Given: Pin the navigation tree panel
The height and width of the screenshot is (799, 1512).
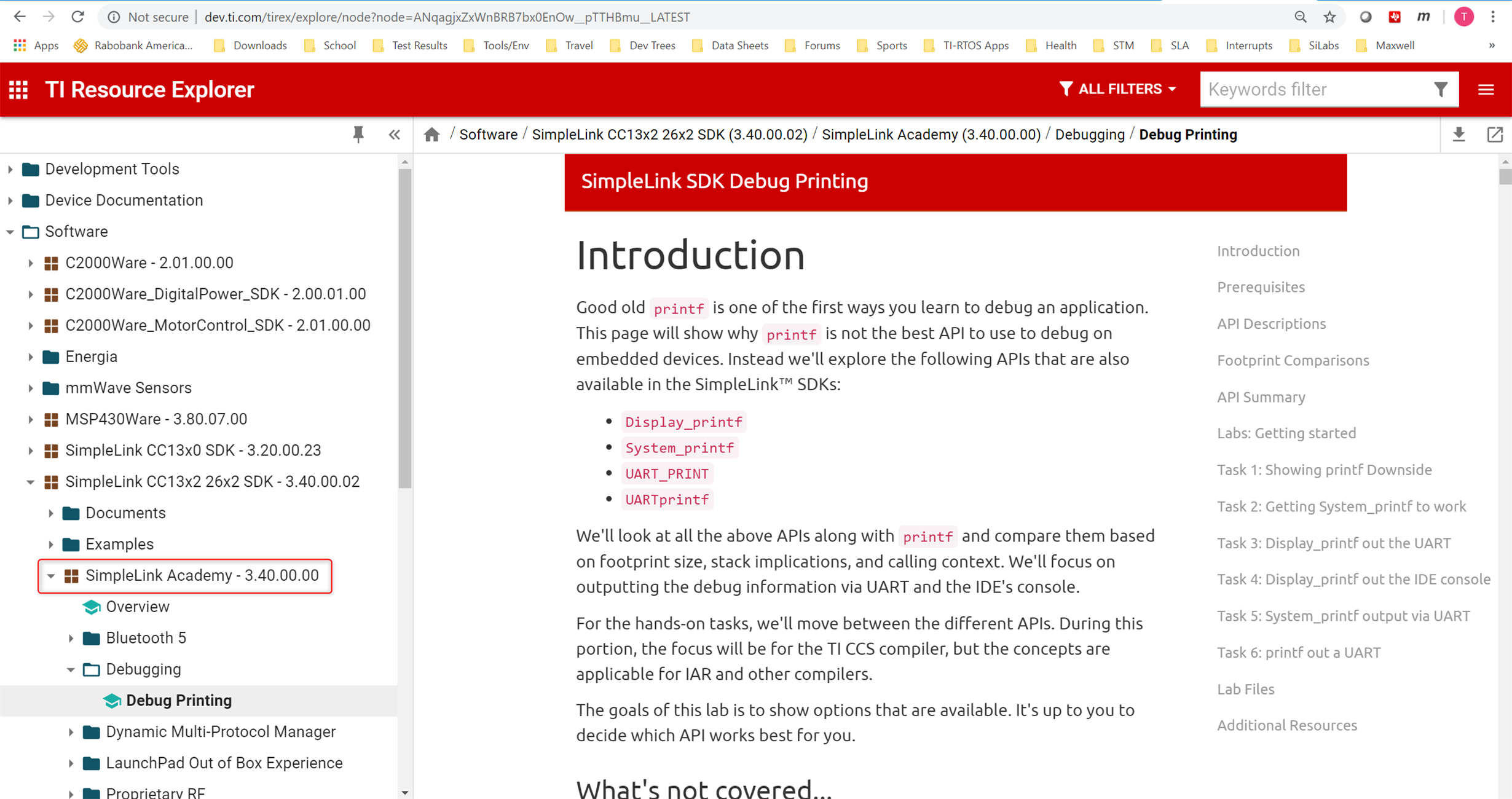Looking at the screenshot, I should (x=358, y=135).
